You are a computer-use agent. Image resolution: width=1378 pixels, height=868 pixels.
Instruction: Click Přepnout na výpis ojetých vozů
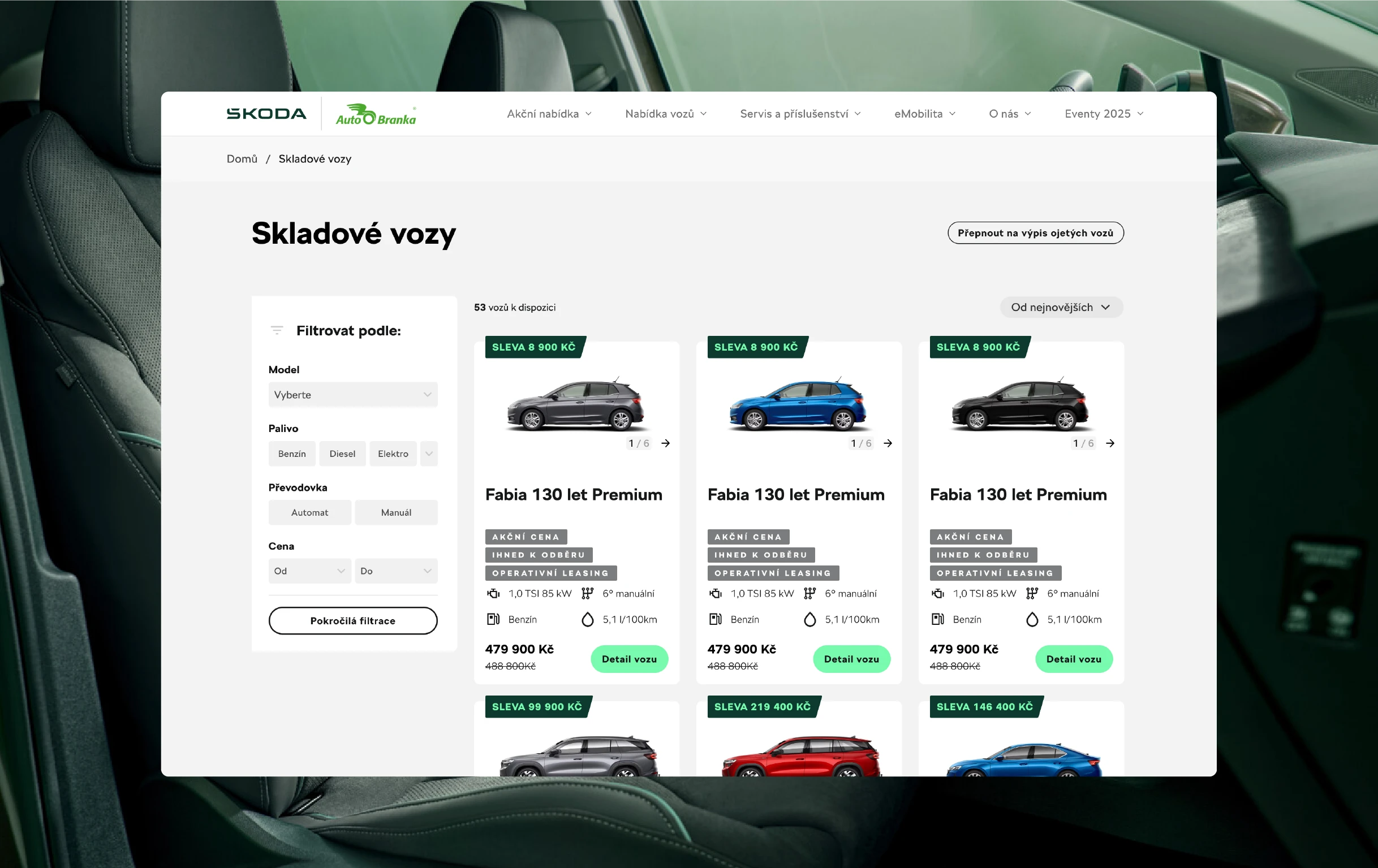1035,233
